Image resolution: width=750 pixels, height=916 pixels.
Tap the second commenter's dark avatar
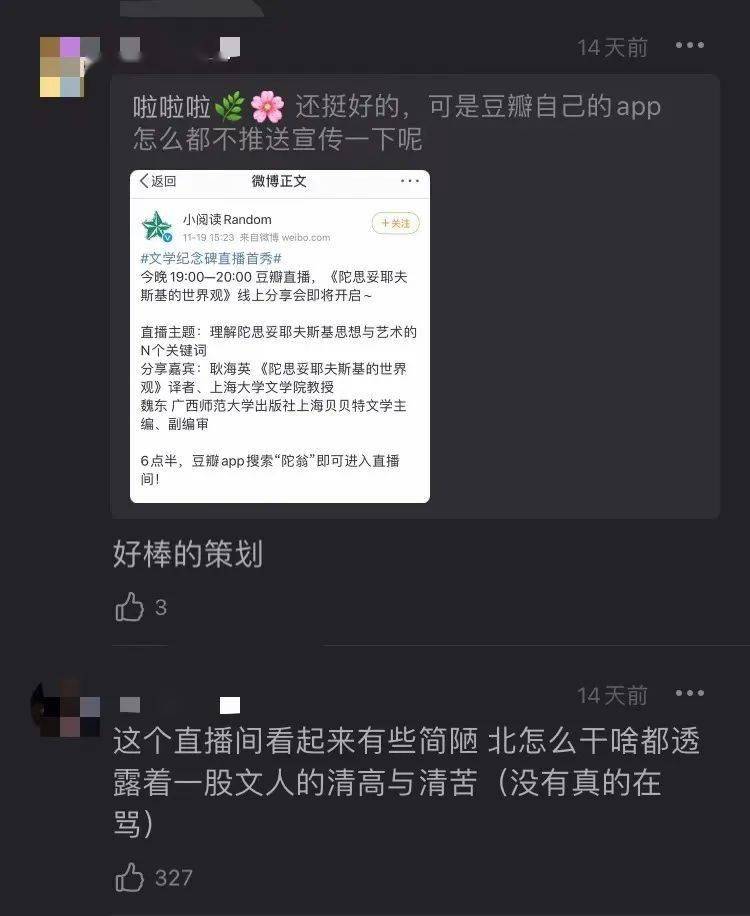[66, 709]
